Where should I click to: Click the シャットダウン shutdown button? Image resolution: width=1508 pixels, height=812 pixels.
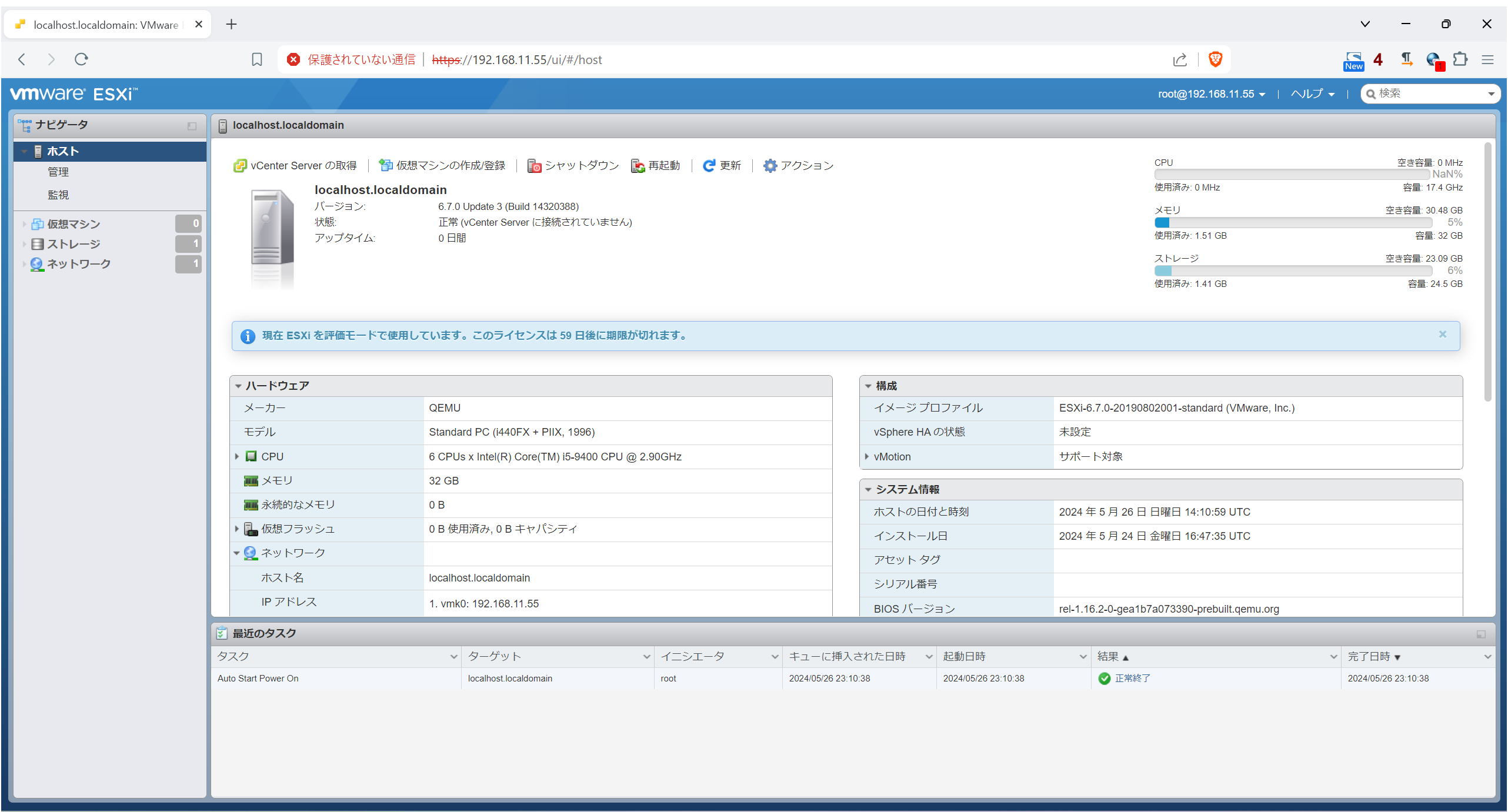click(573, 166)
